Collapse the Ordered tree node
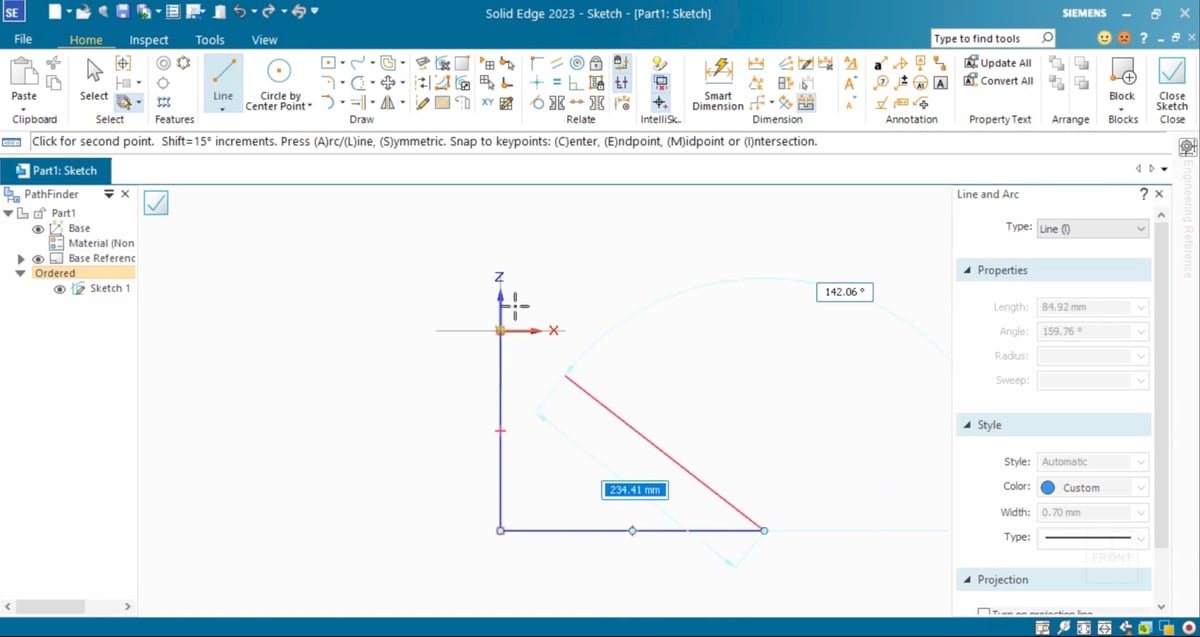Image resolution: width=1200 pixels, height=637 pixels. (x=21, y=273)
